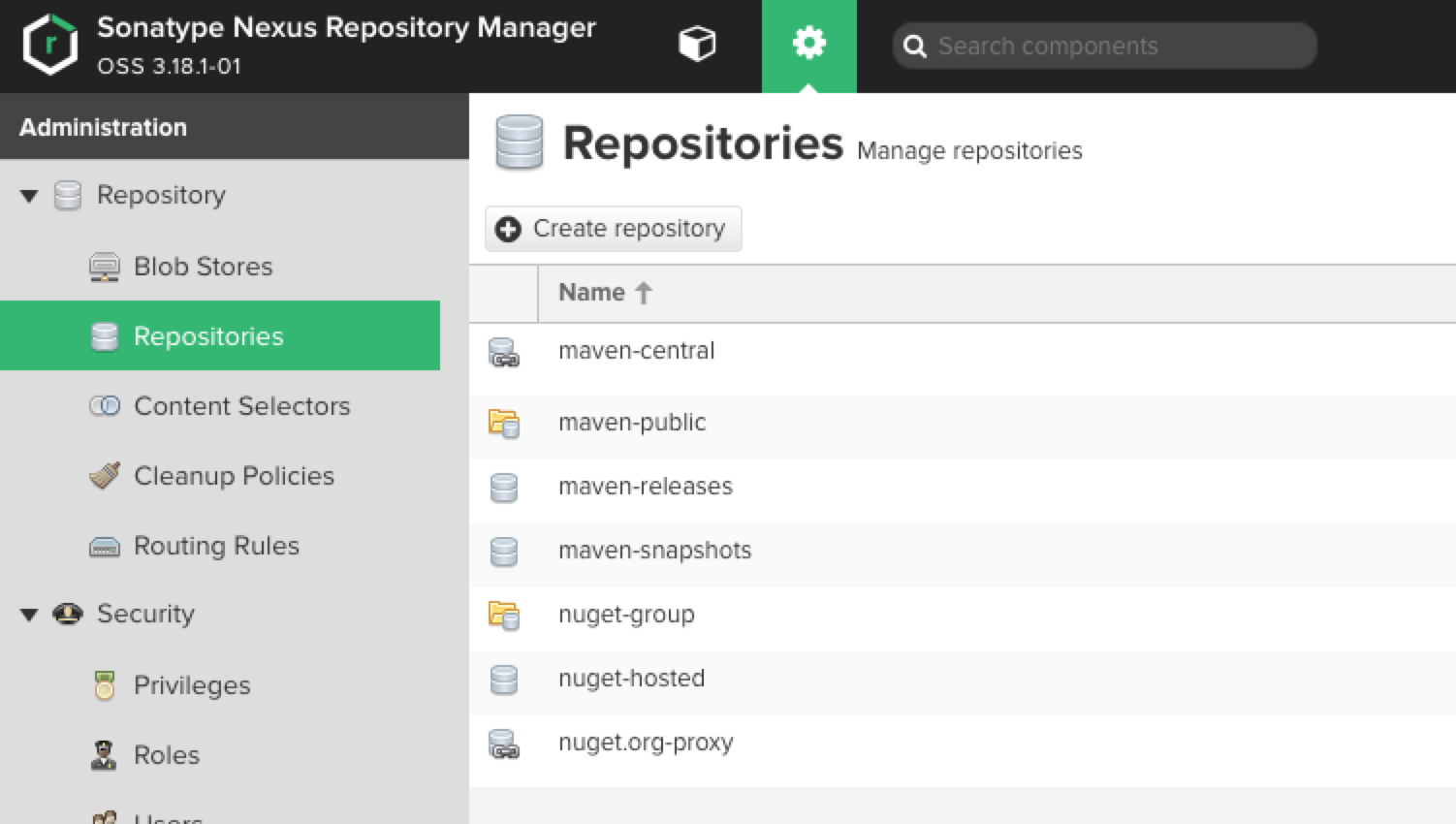Click the Create repository button

tap(614, 229)
